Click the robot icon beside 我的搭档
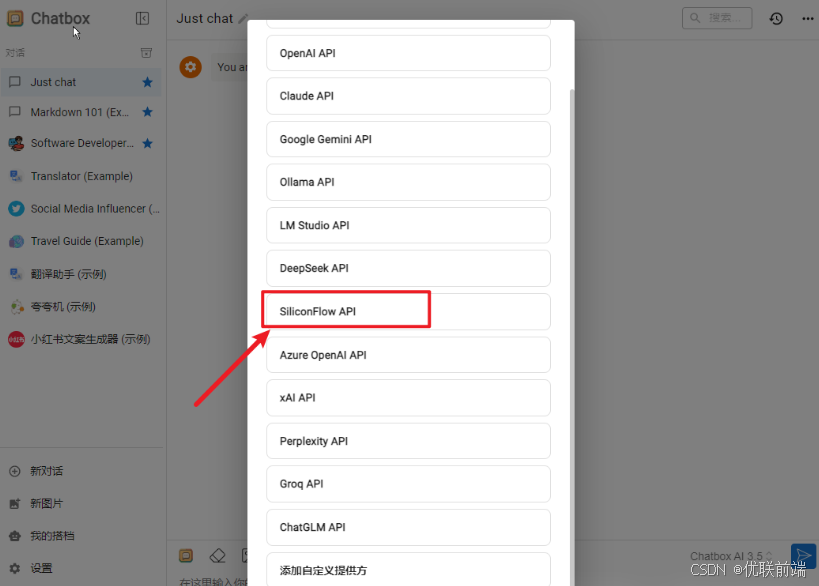This screenshot has width=819, height=586. click(15, 536)
